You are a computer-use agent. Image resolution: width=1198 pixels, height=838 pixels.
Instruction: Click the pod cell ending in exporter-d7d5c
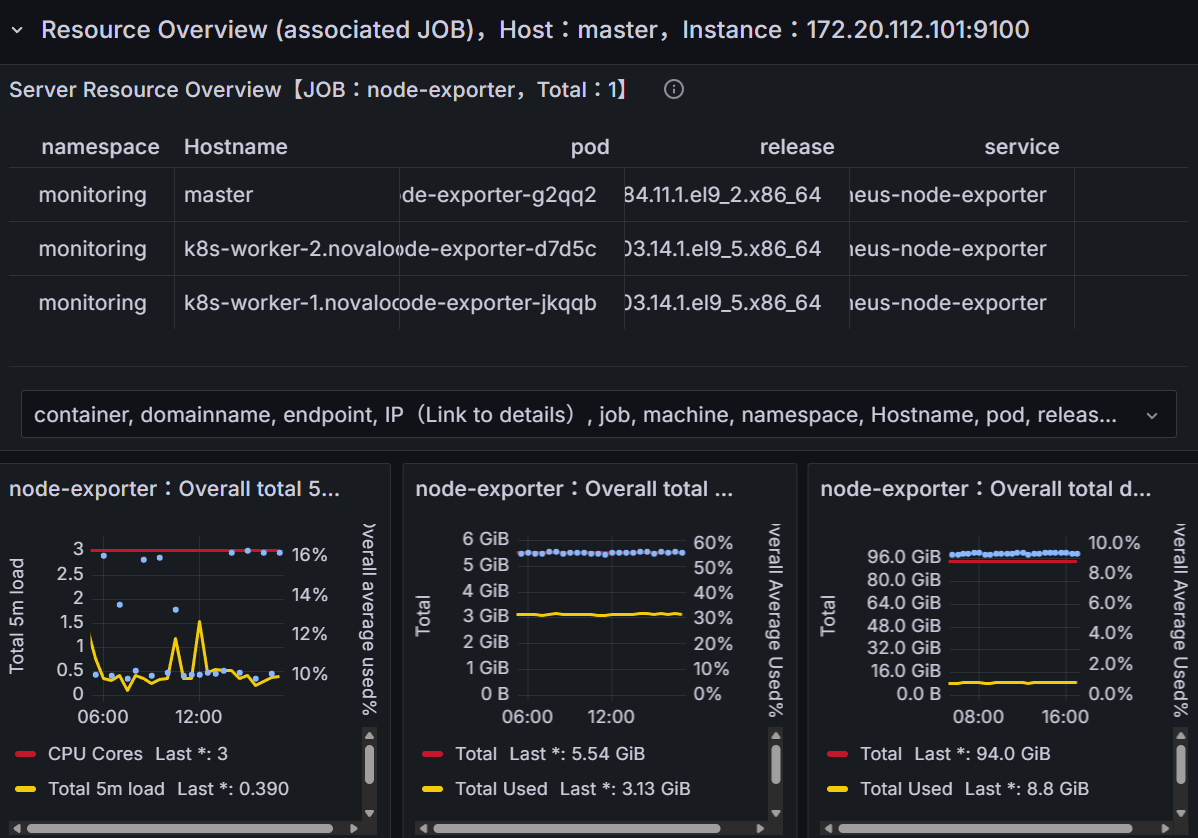coord(511,249)
